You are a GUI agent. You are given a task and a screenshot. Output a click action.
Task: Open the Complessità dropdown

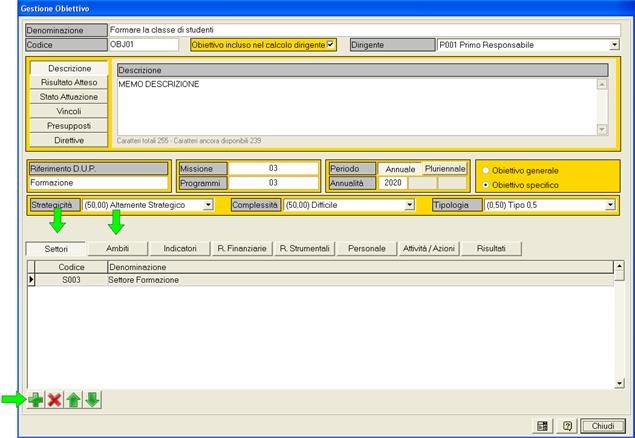[409, 205]
